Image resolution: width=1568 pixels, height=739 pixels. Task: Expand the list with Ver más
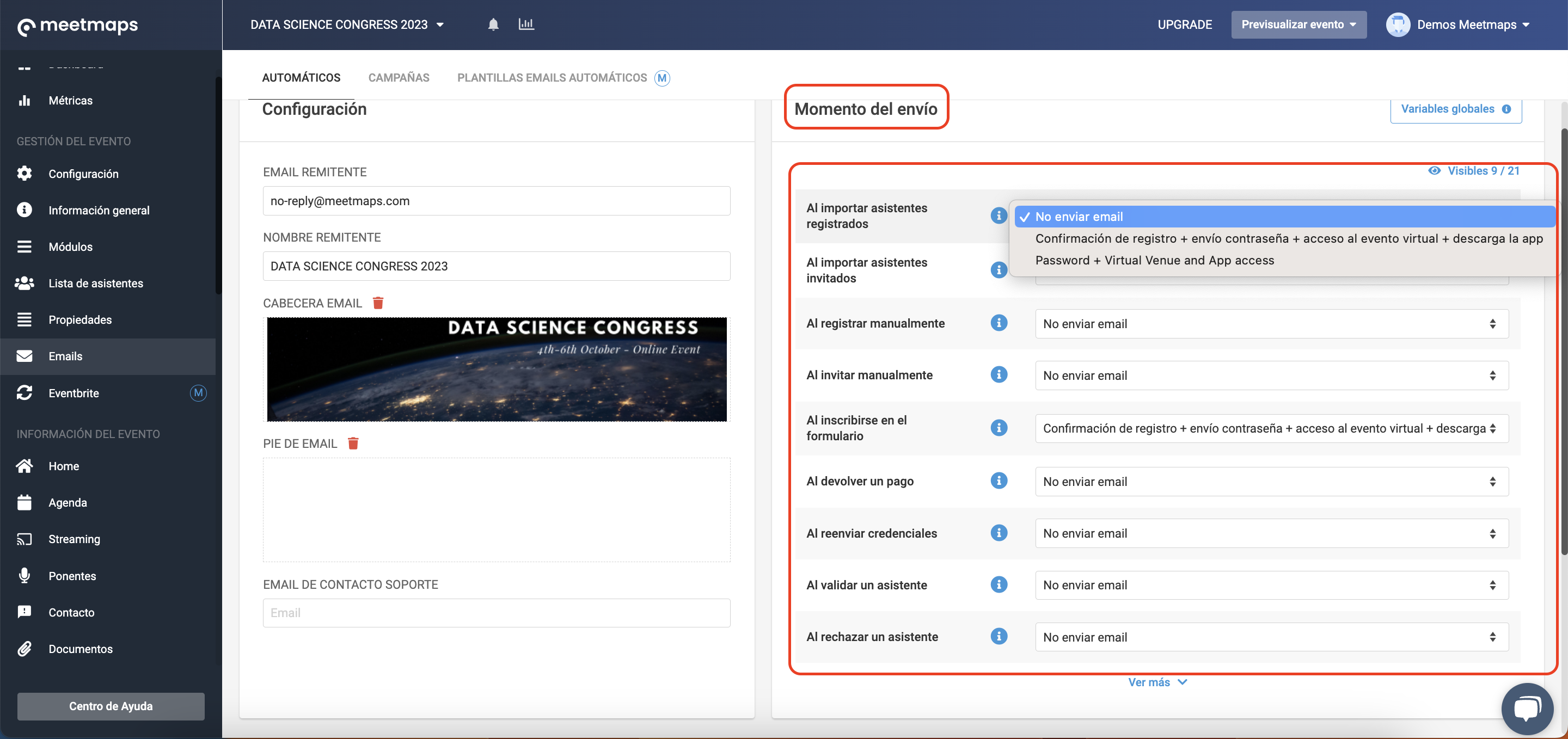[1157, 682]
